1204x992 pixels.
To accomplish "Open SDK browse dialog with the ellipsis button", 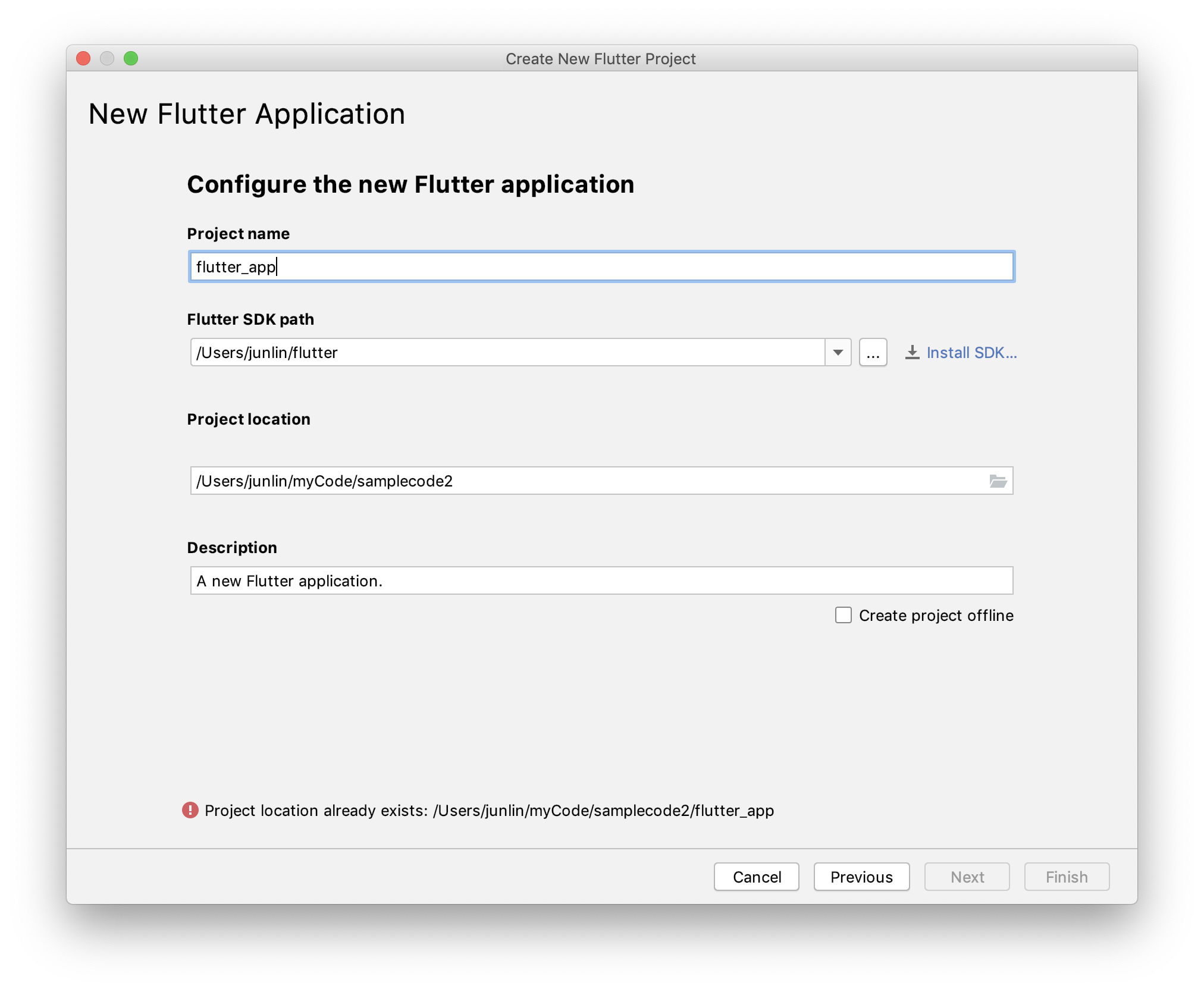I will coord(873,353).
